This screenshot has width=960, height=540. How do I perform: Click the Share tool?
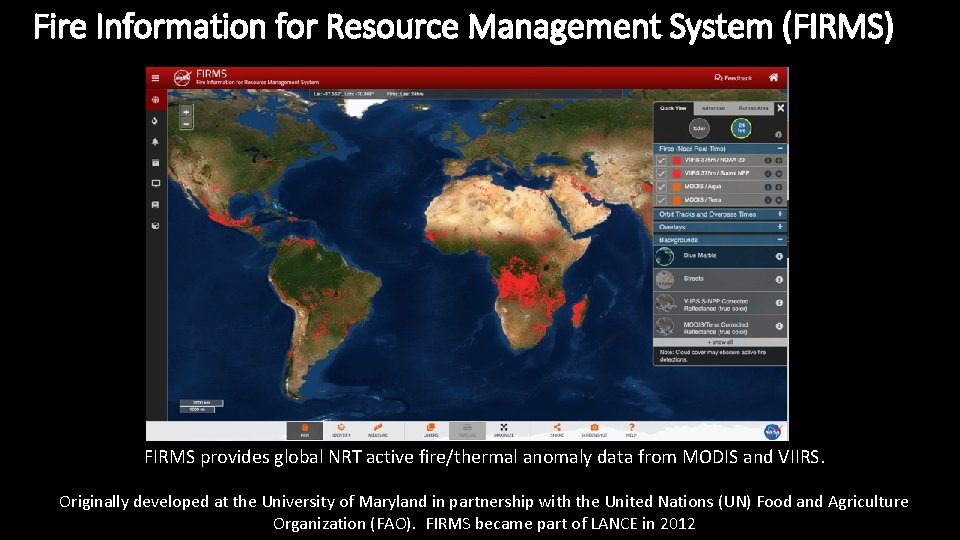[x=557, y=430]
